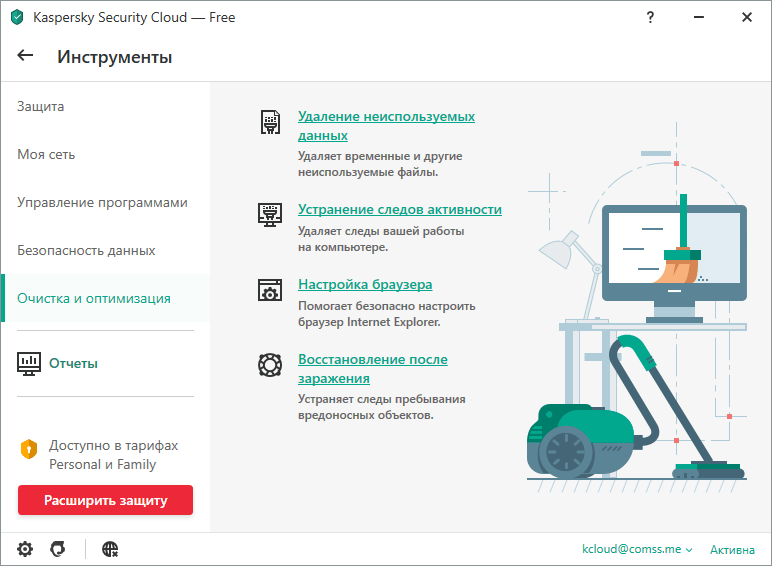Select the Защита section
Viewport: 772px width, 566px height.
pos(105,106)
